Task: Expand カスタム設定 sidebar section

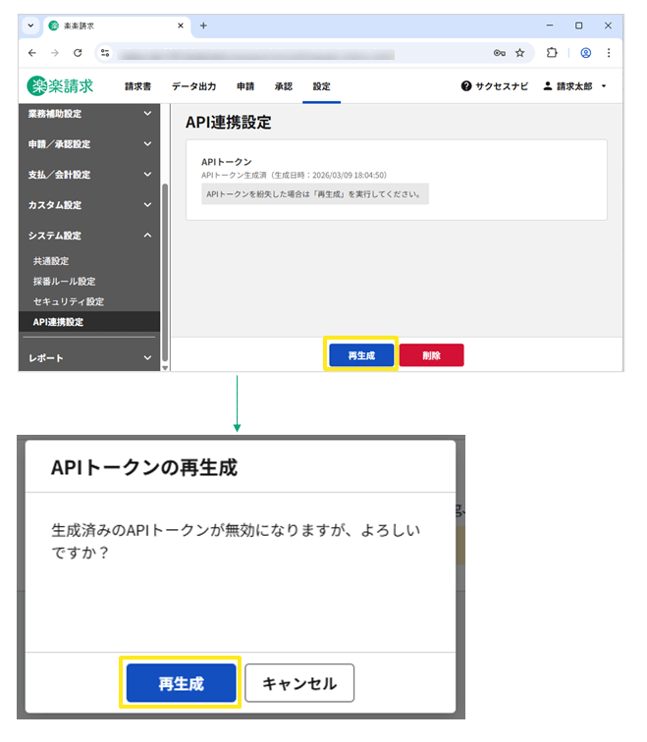Action: pos(89,205)
